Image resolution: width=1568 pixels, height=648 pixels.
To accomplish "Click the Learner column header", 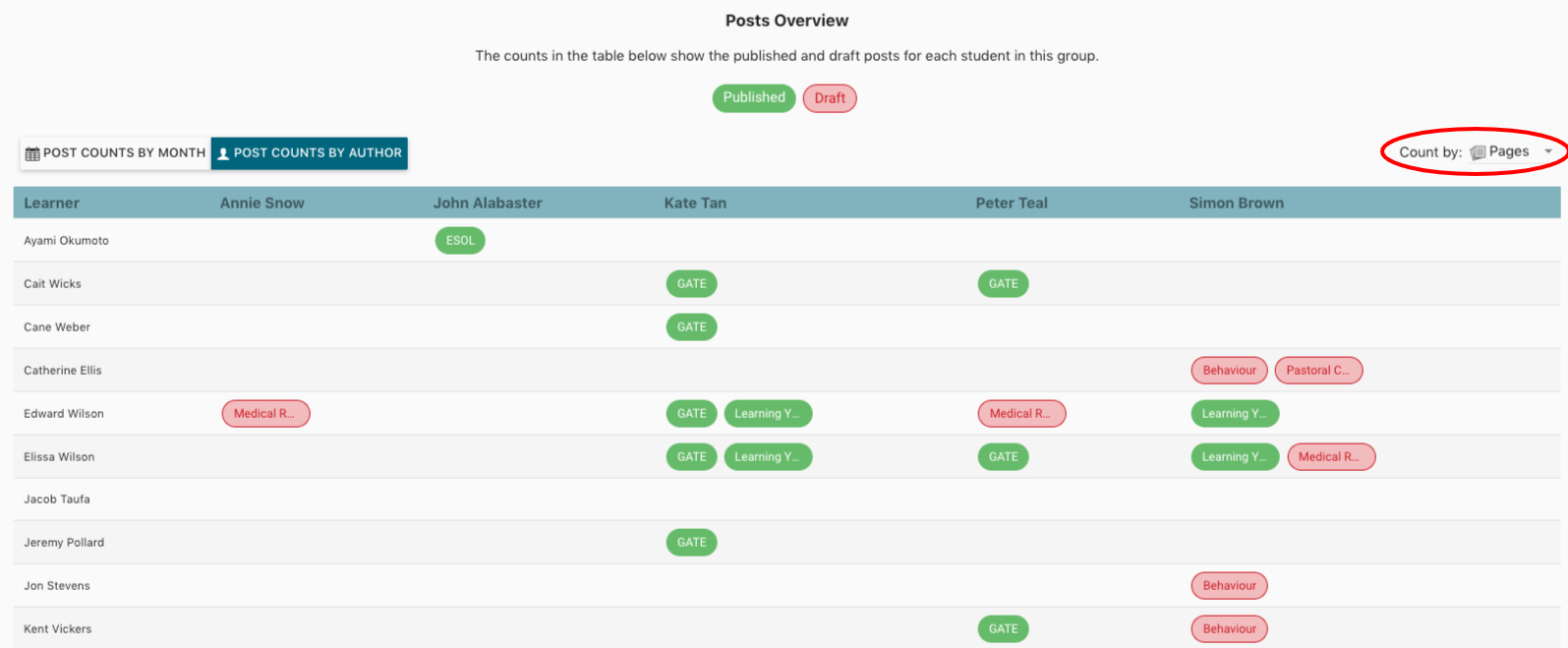I will [x=51, y=204].
